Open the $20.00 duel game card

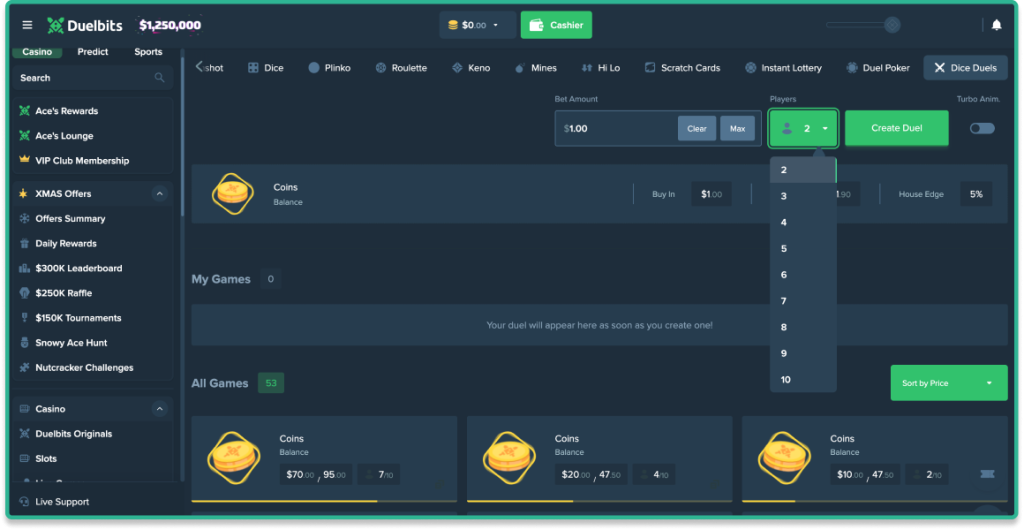tap(600, 460)
